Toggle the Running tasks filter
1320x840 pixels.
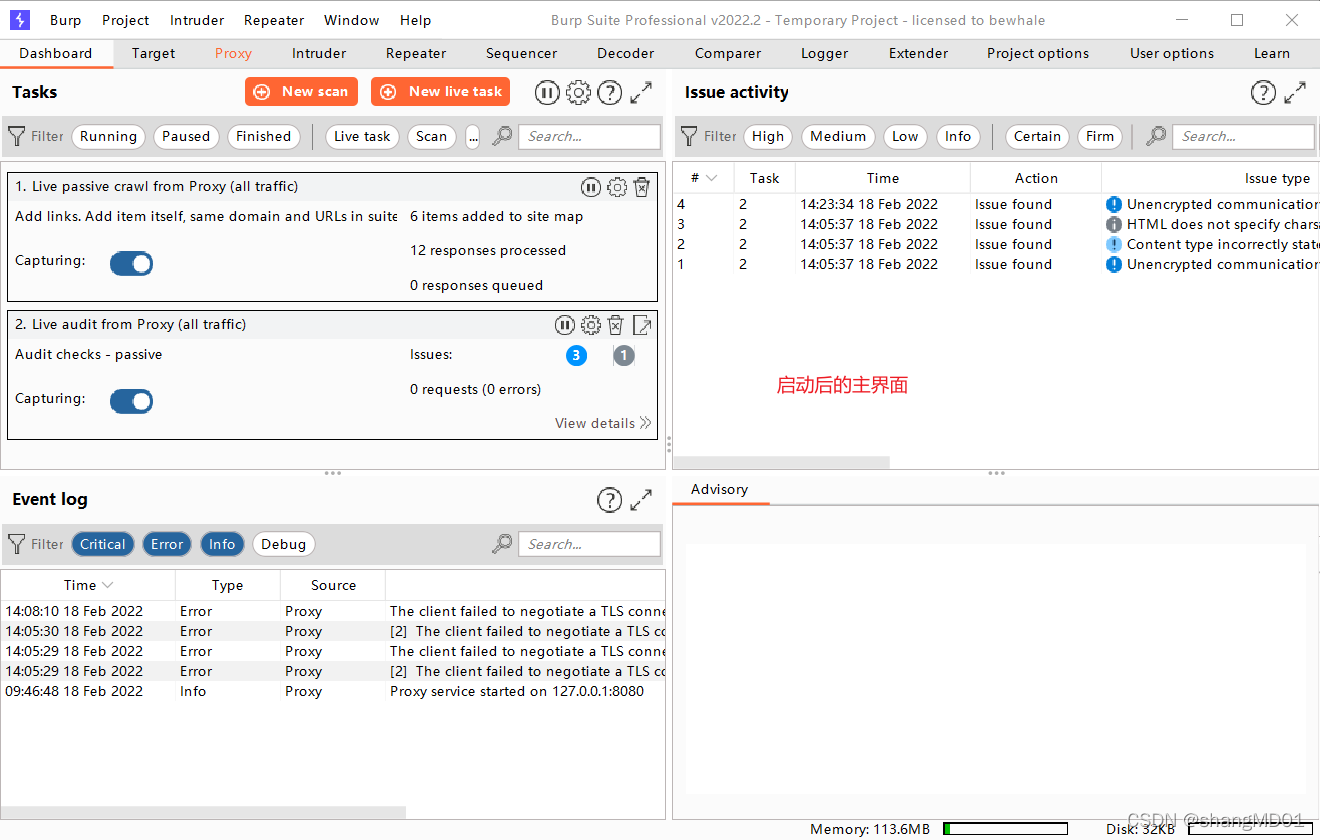click(x=108, y=137)
